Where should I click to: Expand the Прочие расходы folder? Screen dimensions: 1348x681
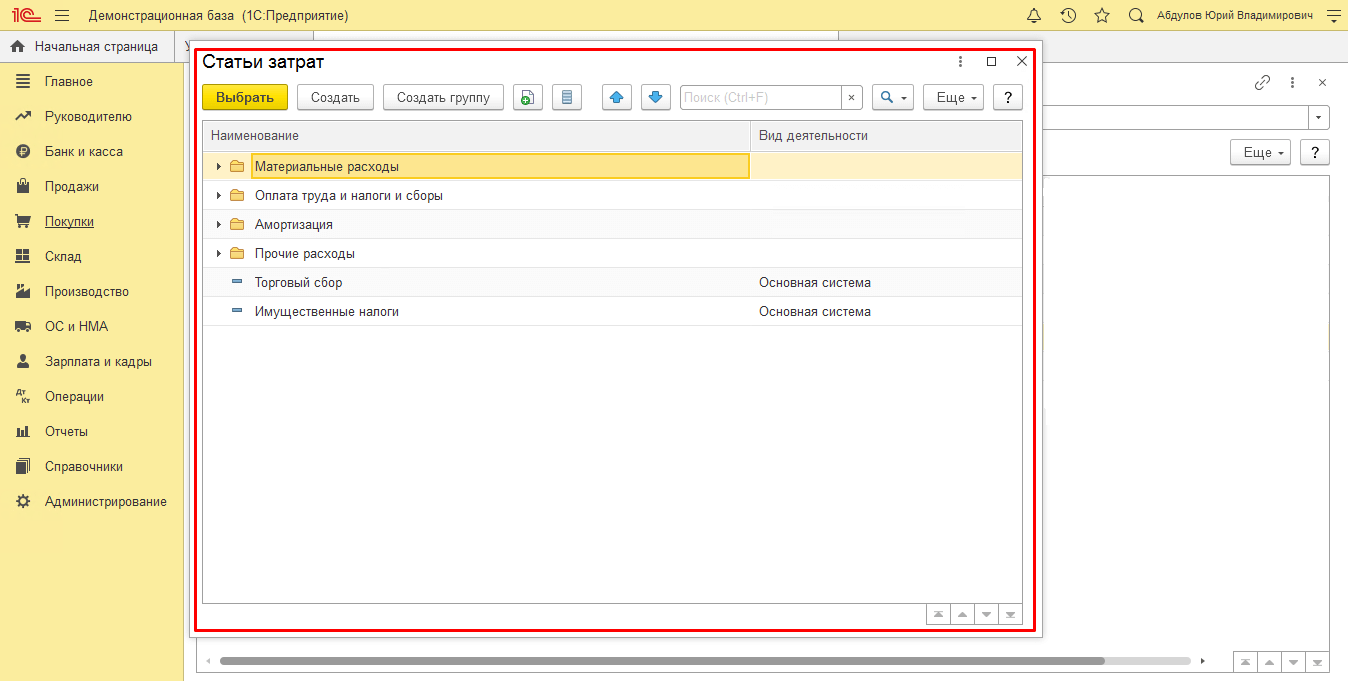point(219,254)
